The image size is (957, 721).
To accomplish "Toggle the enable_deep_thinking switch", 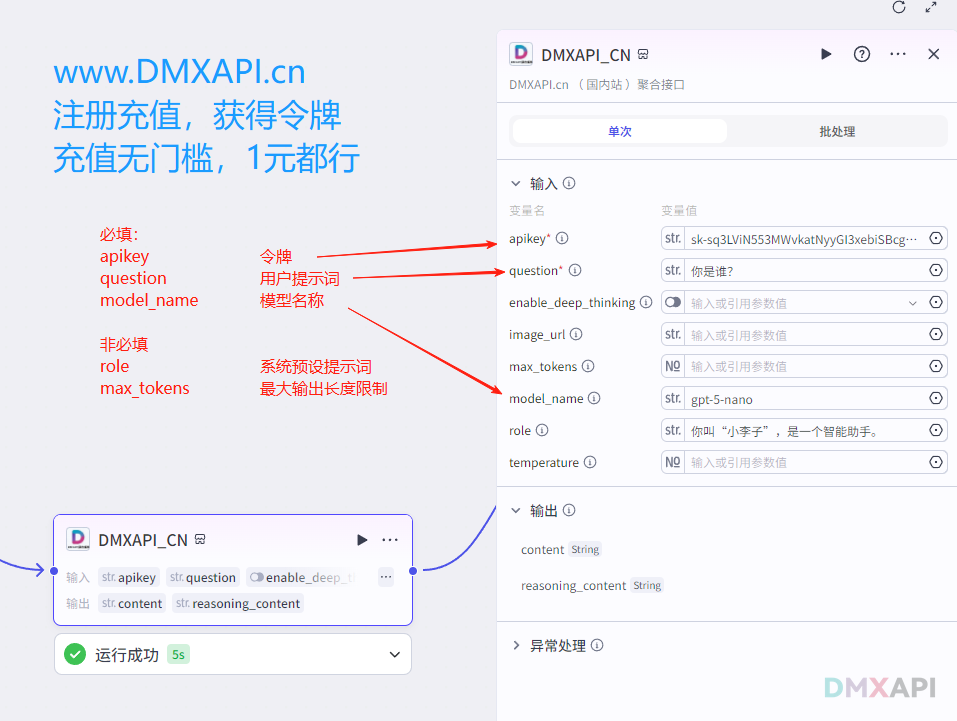I will pos(673,302).
